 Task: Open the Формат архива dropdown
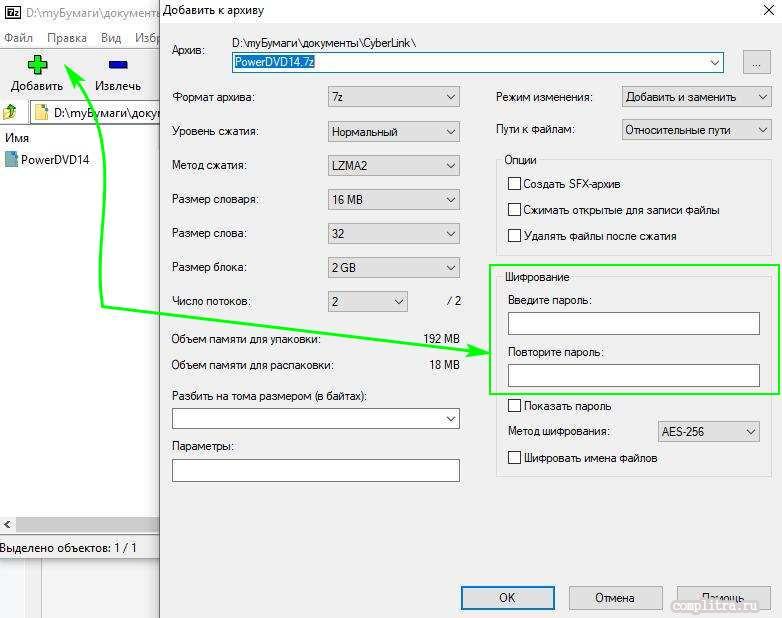point(393,96)
